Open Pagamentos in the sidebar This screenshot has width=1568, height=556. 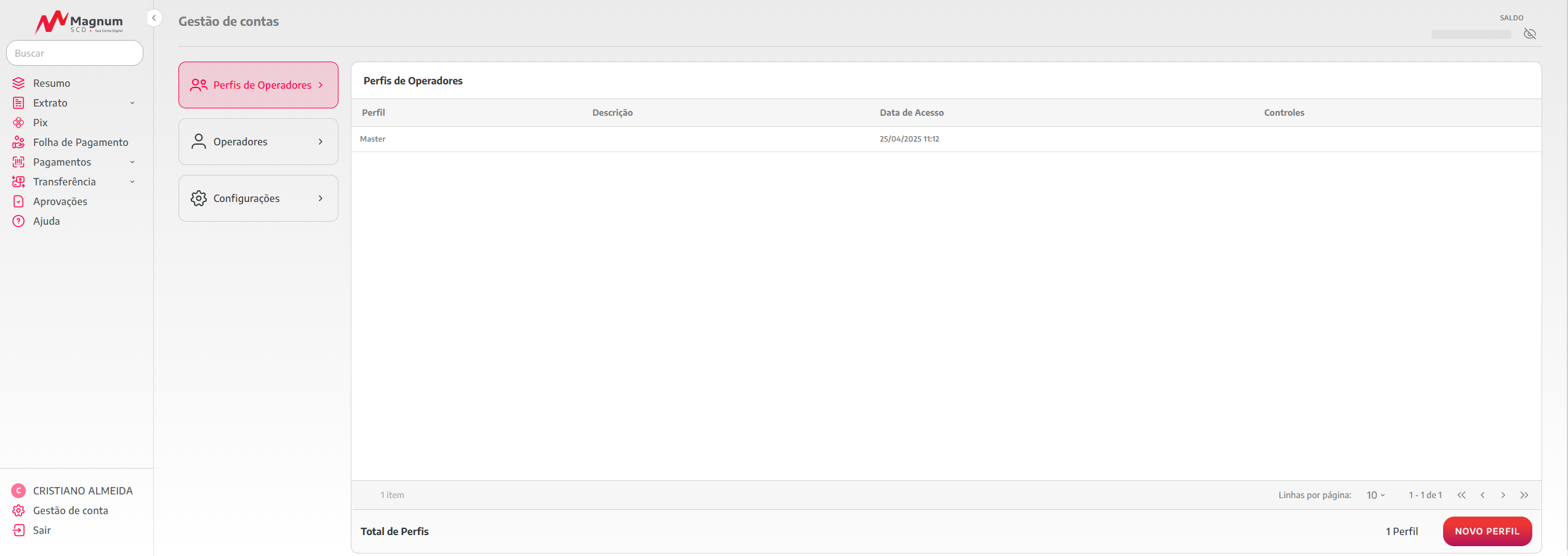coord(62,162)
